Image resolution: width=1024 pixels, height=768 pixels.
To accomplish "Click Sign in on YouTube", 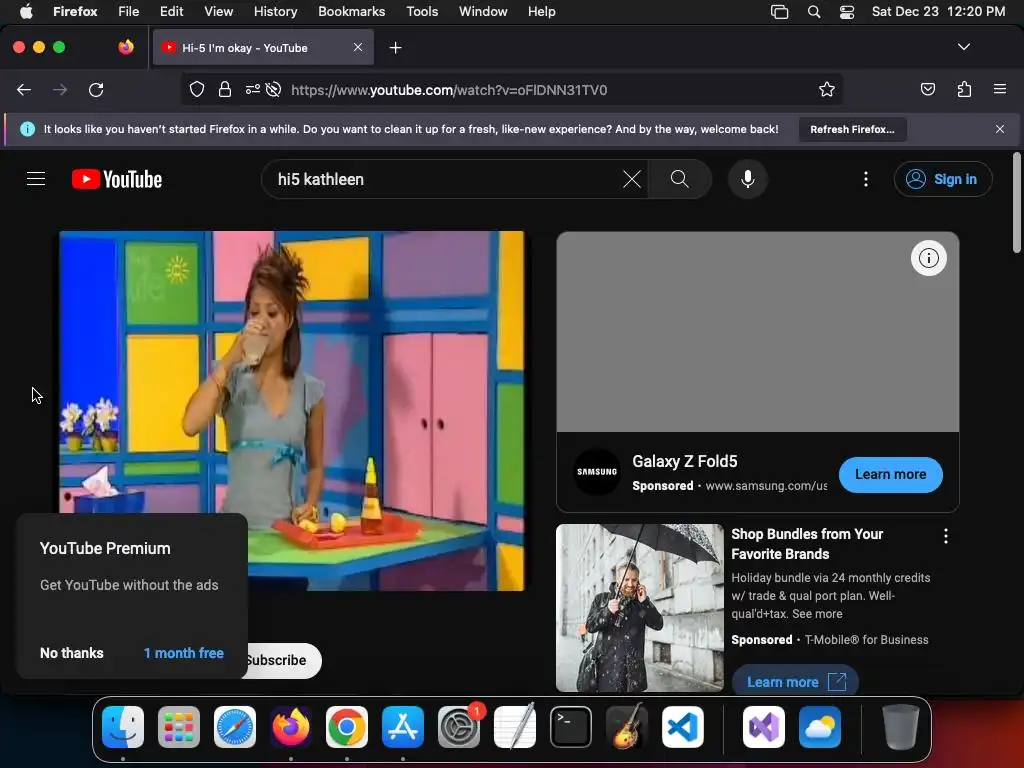I will (x=943, y=179).
